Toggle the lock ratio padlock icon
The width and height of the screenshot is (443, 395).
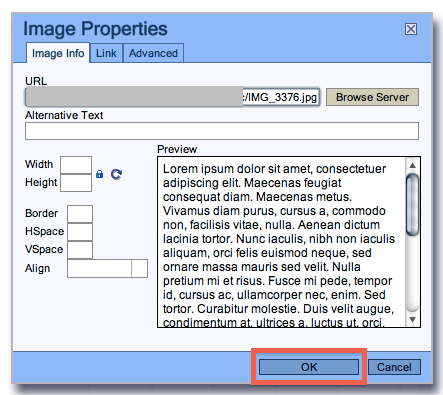point(99,174)
